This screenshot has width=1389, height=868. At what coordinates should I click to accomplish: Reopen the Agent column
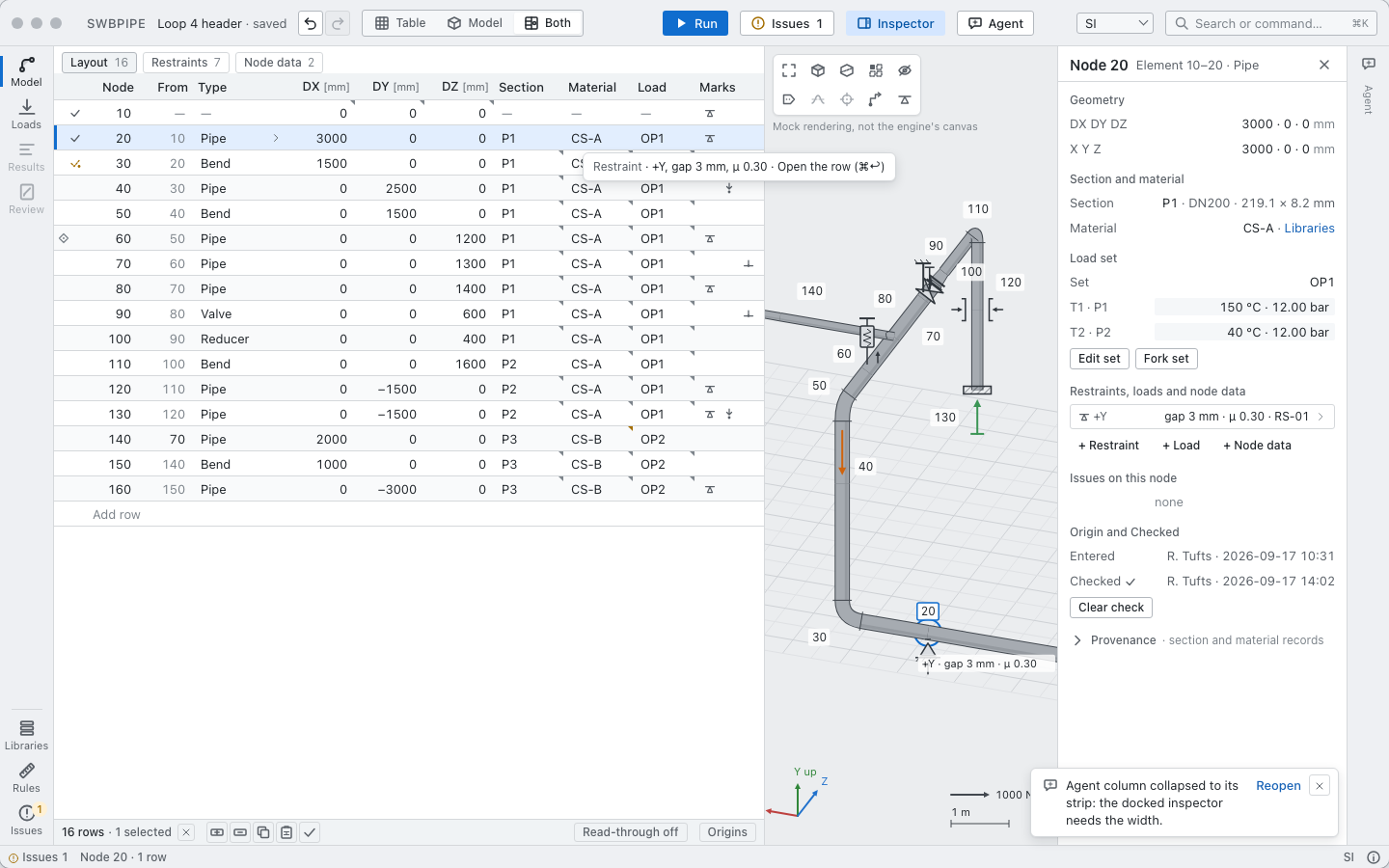point(1278,786)
